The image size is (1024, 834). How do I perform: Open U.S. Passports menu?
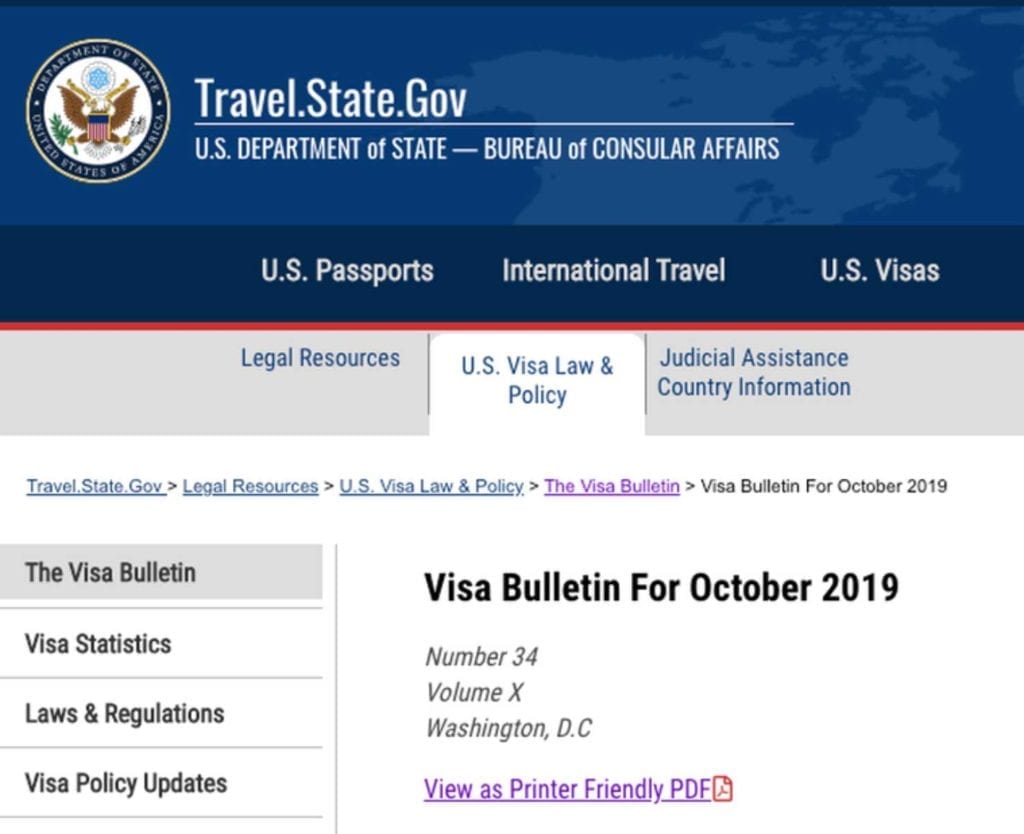(347, 270)
